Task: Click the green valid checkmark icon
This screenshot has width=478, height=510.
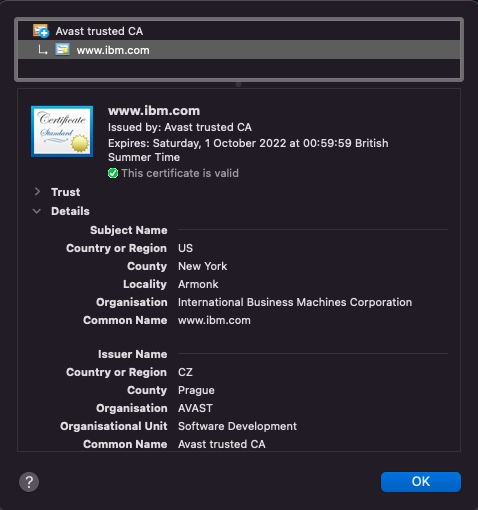Action: pyautogui.click(x=113, y=173)
